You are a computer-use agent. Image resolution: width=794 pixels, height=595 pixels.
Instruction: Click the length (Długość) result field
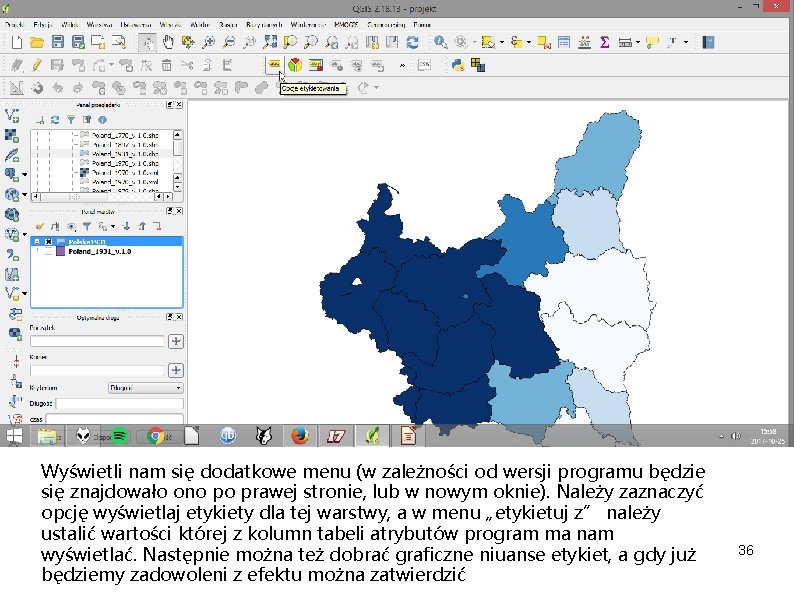pyautogui.click(x=120, y=404)
